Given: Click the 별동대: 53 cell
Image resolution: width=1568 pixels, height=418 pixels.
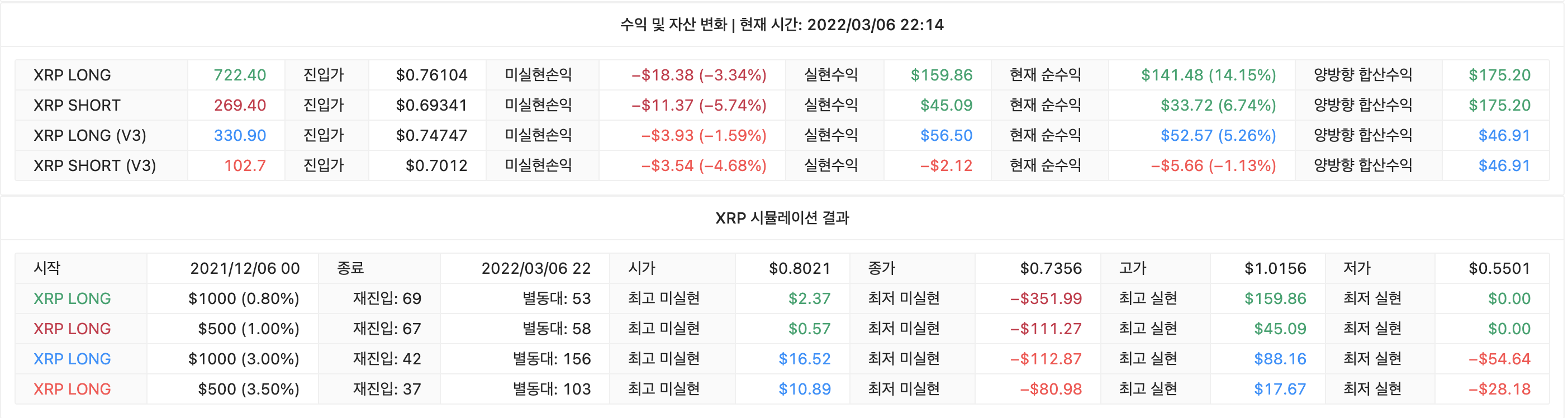Looking at the screenshot, I should click(x=557, y=299).
